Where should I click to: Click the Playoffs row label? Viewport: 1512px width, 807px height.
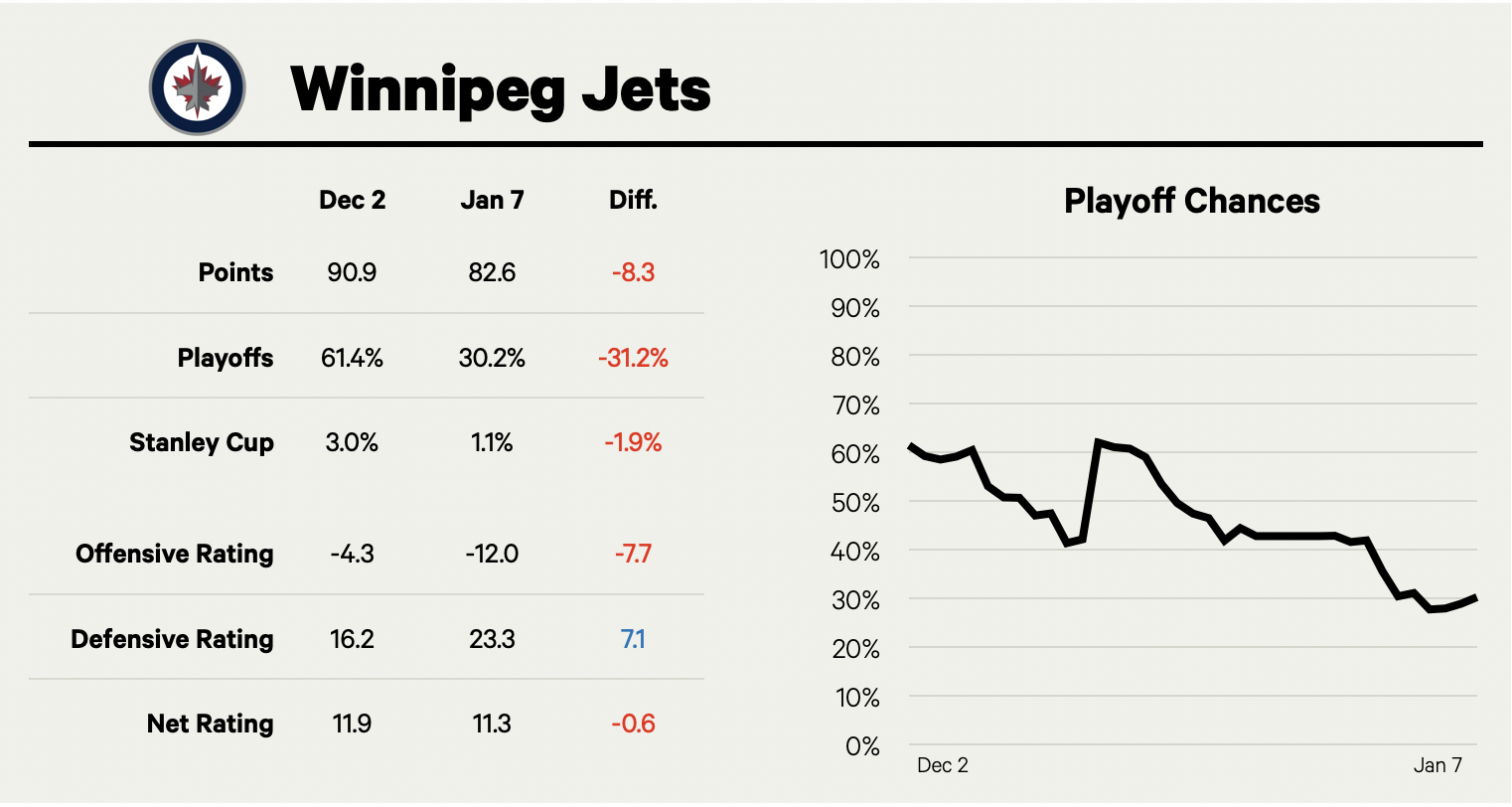(226, 358)
